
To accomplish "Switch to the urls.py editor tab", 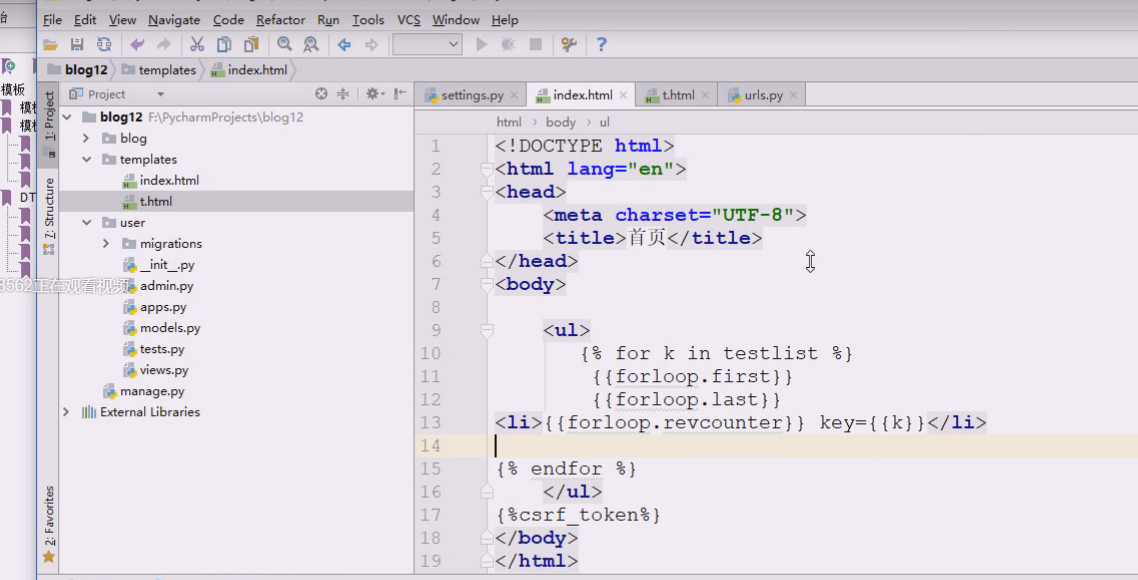I will [763, 95].
